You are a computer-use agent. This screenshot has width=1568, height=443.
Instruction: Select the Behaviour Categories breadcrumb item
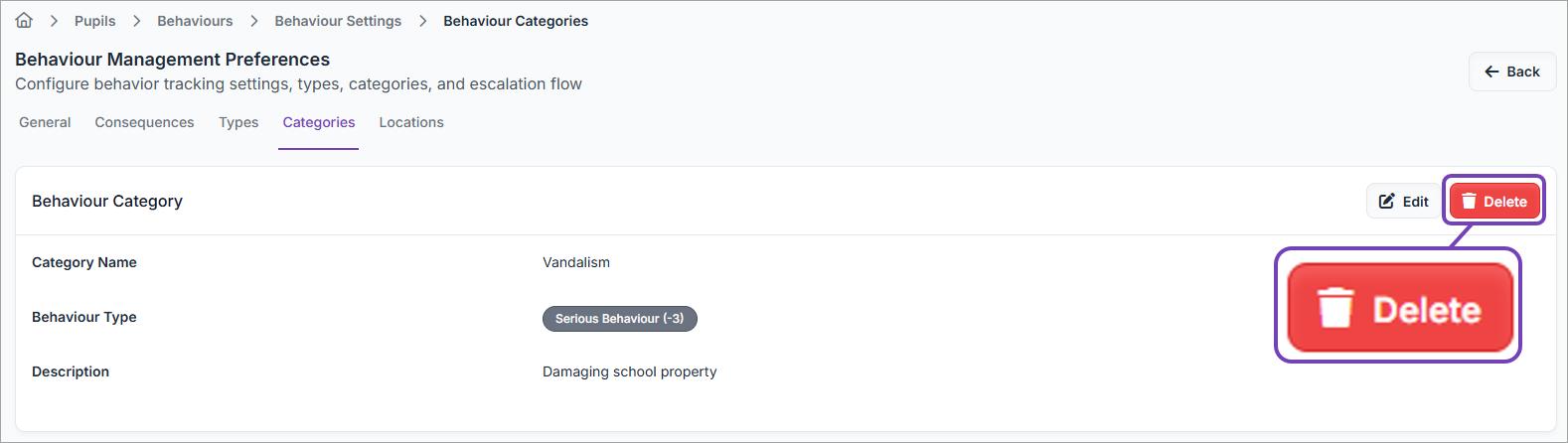515,21
